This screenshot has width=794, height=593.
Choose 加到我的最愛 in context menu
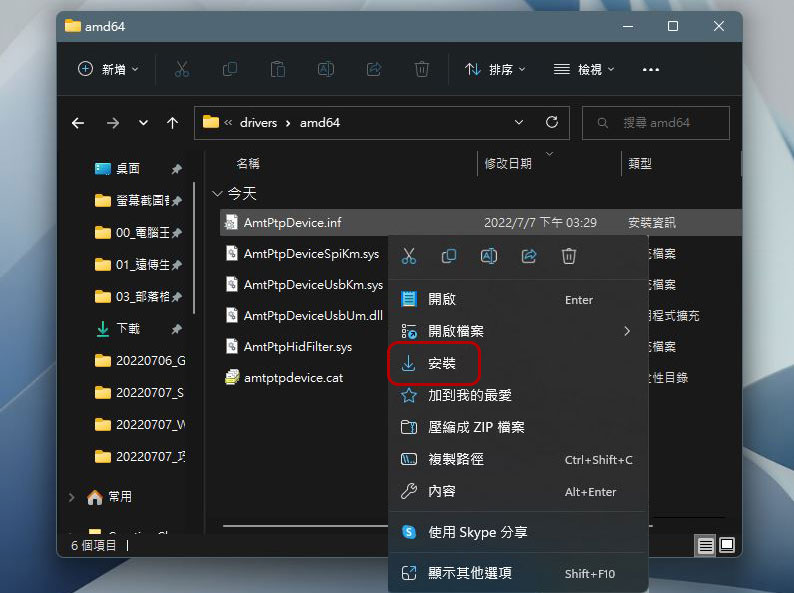(519, 395)
